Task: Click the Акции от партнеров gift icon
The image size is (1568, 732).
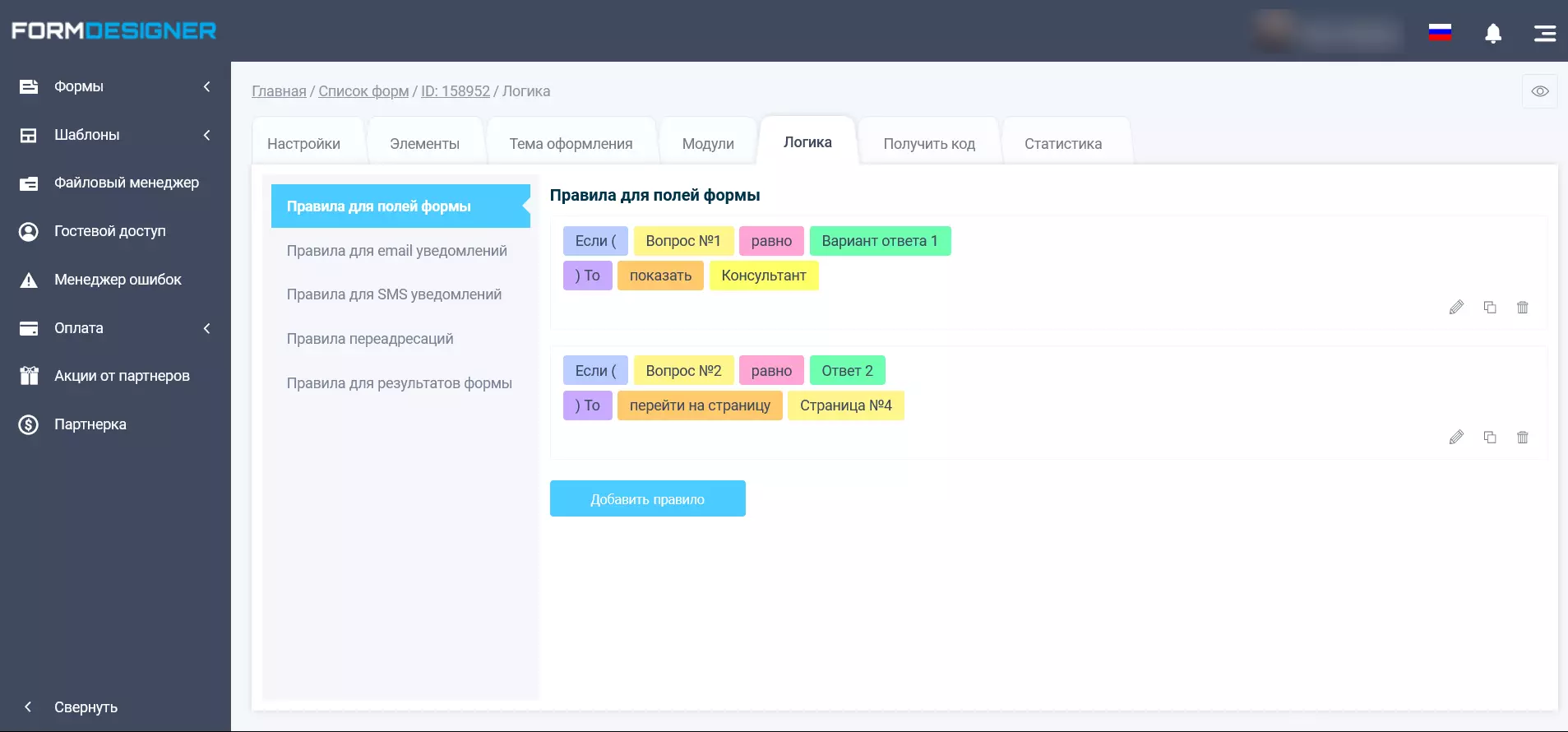Action: (29, 376)
